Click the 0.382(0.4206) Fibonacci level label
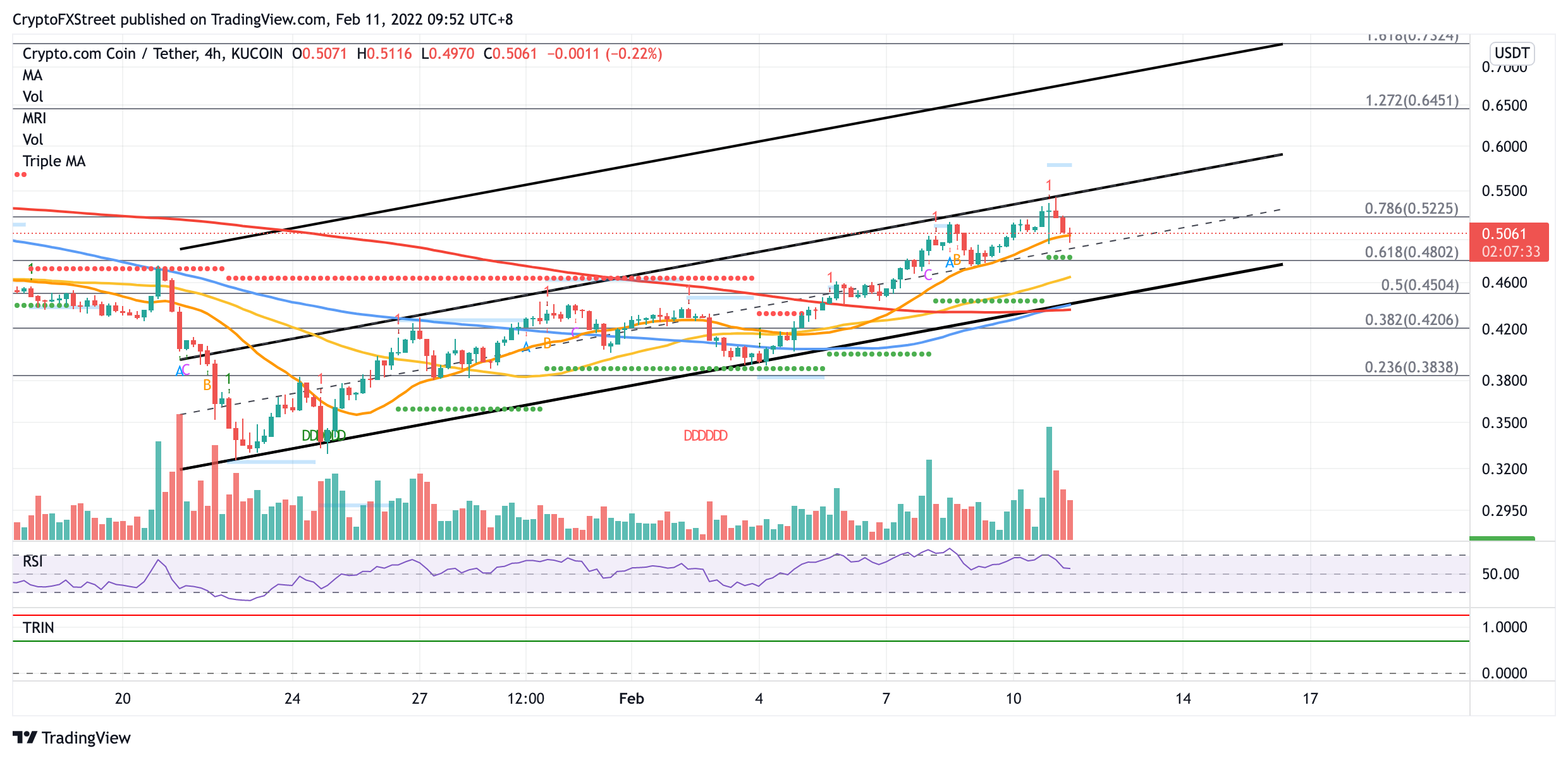 (x=1412, y=320)
